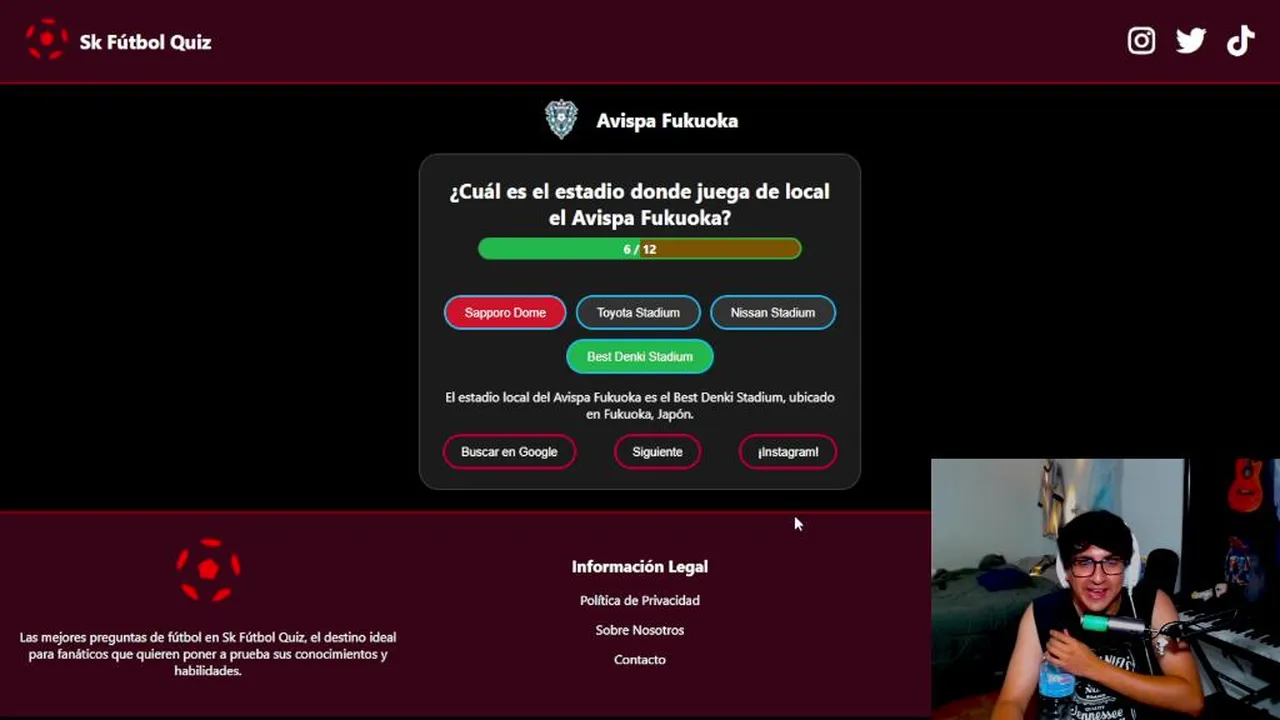The height and width of the screenshot is (720, 1280).
Task: Open the TikTok icon in header
Action: click(x=1240, y=41)
